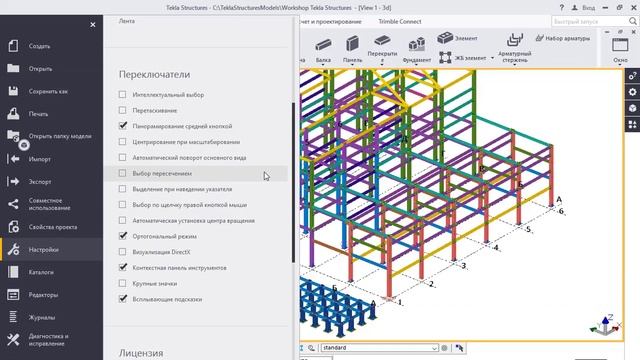Click the Журналы list icon
This screenshot has height=360, width=640.
(13, 317)
